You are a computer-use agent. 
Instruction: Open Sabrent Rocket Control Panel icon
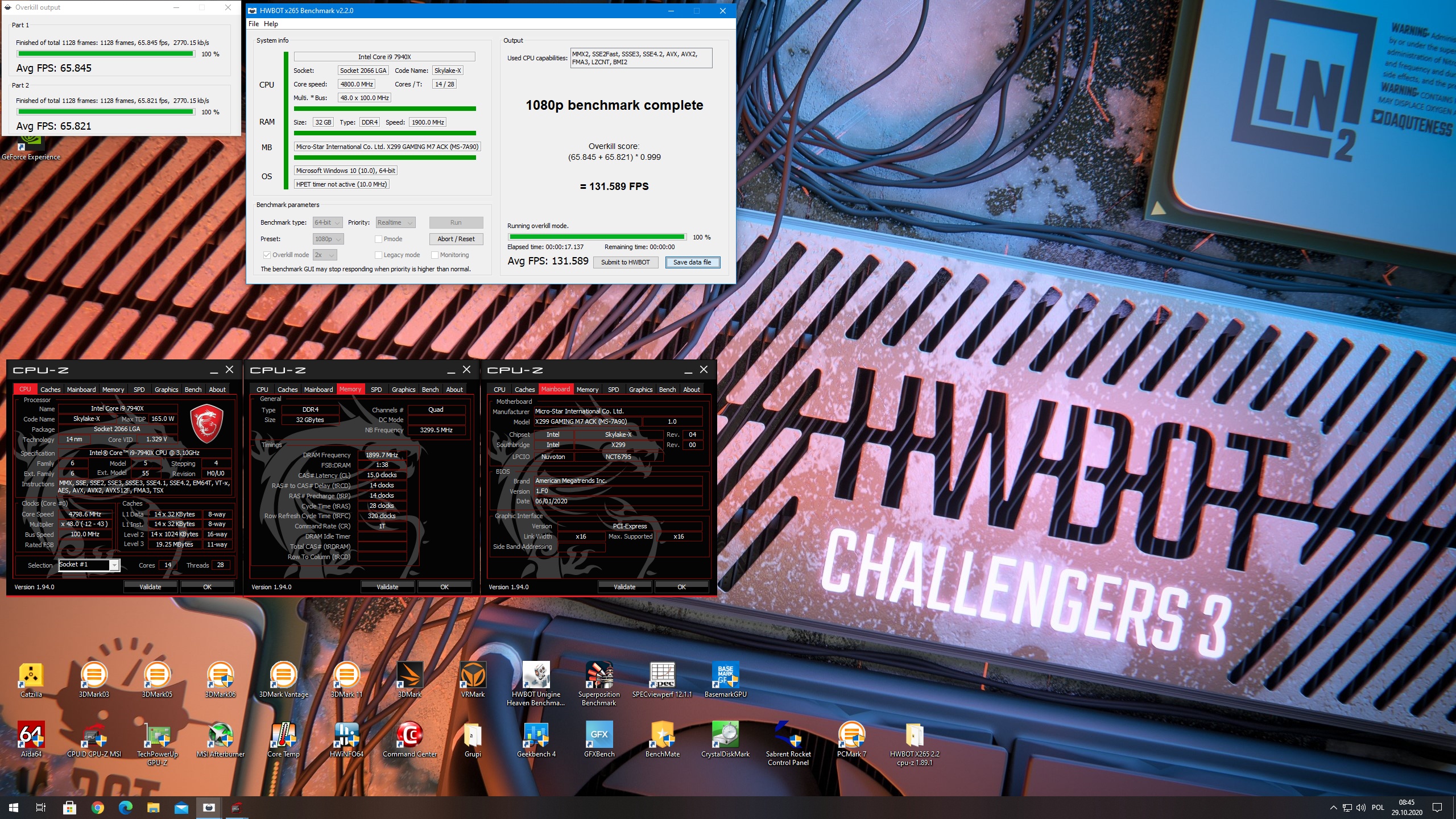click(788, 744)
